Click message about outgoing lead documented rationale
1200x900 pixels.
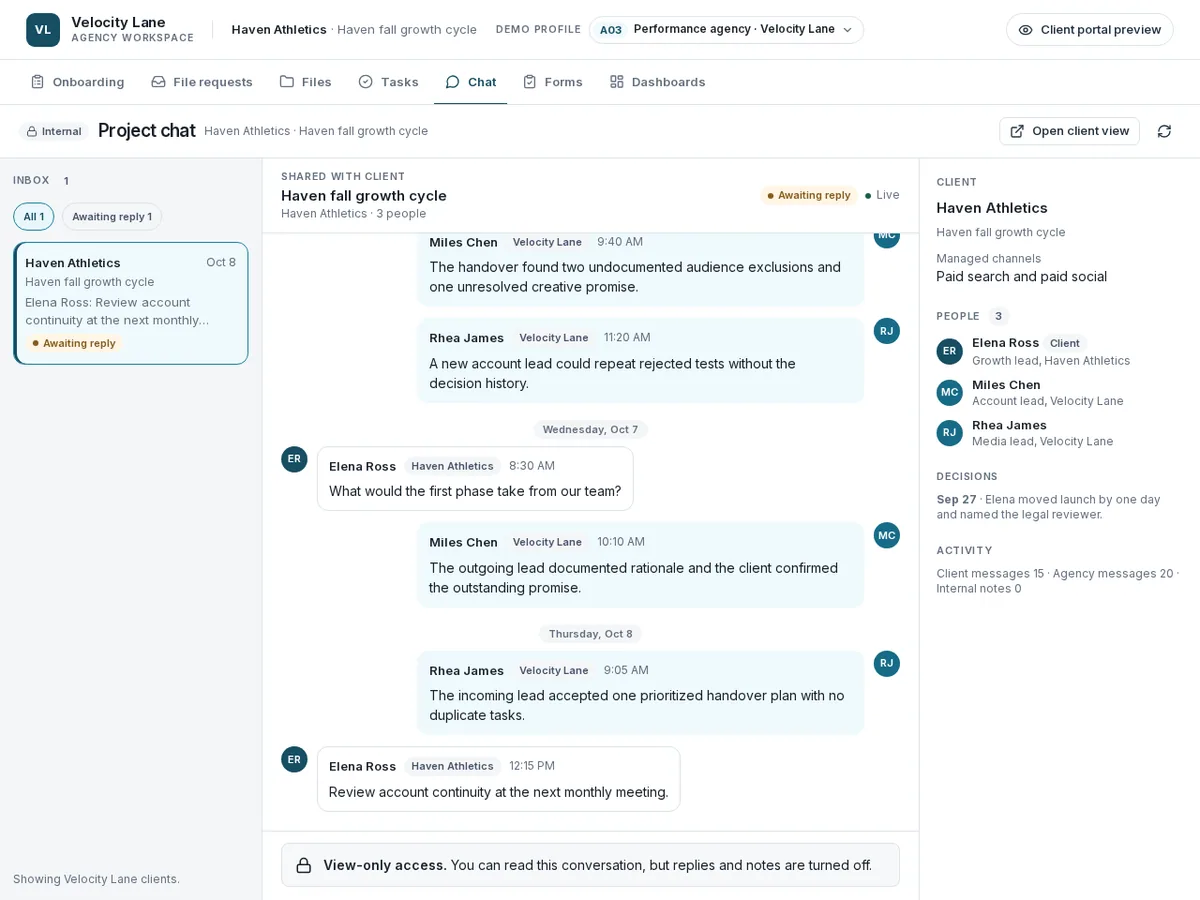point(640,565)
